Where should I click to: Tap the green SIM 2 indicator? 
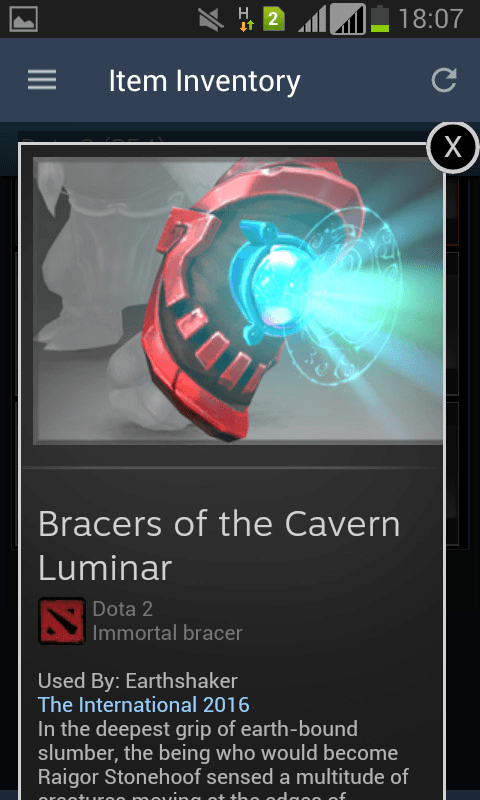(x=274, y=20)
